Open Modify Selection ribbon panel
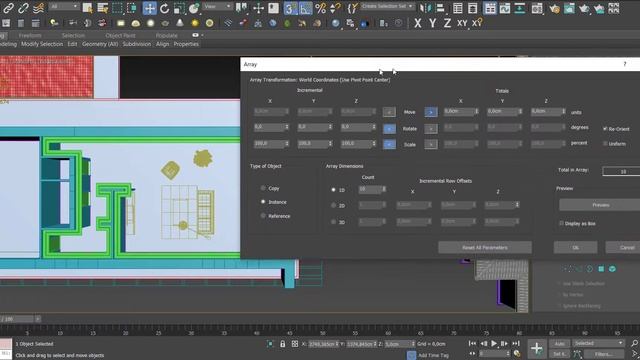This screenshot has width=640, height=360. click(42, 44)
